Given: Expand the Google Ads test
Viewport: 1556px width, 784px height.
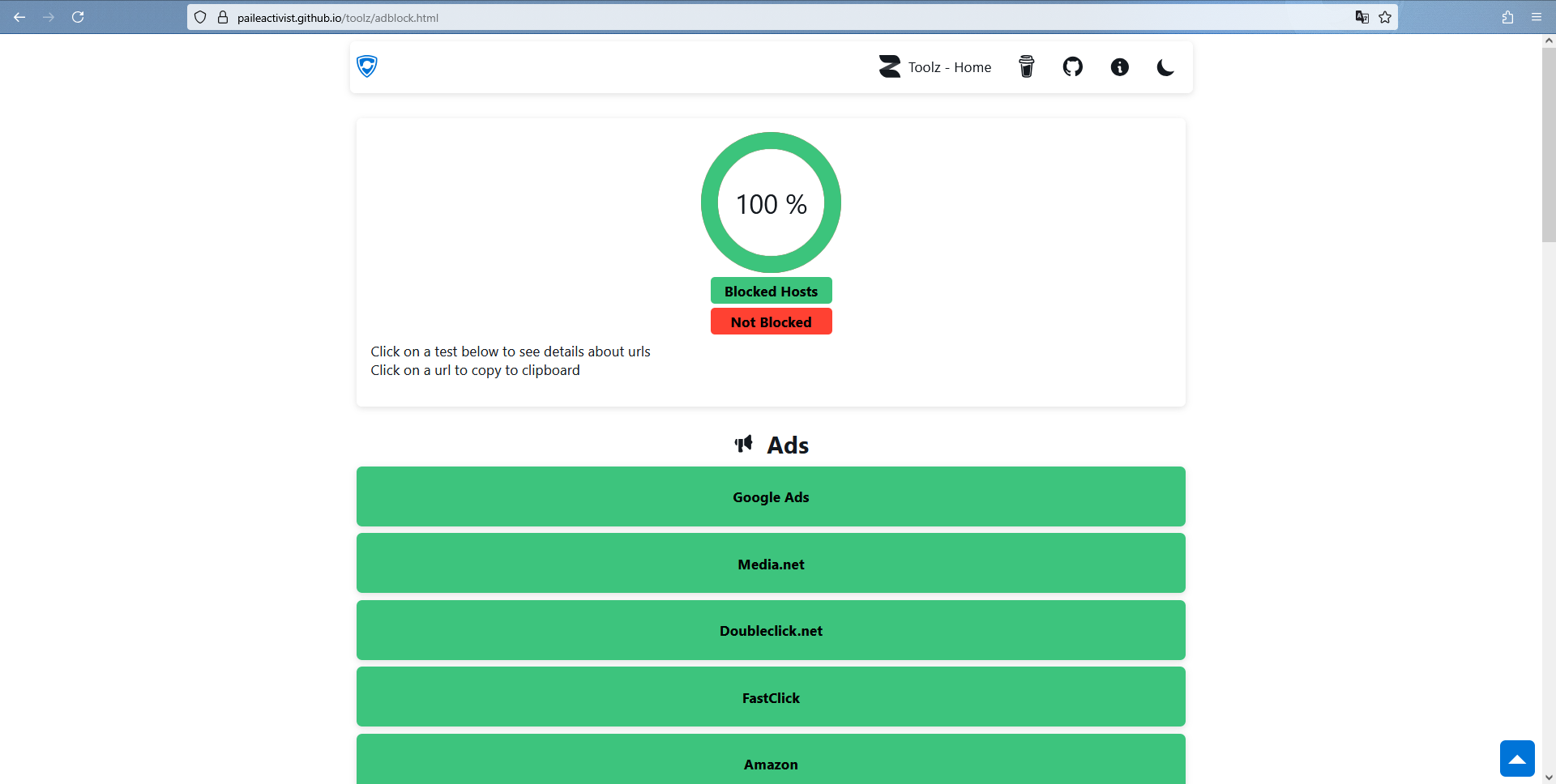Looking at the screenshot, I should coord(771,496).
